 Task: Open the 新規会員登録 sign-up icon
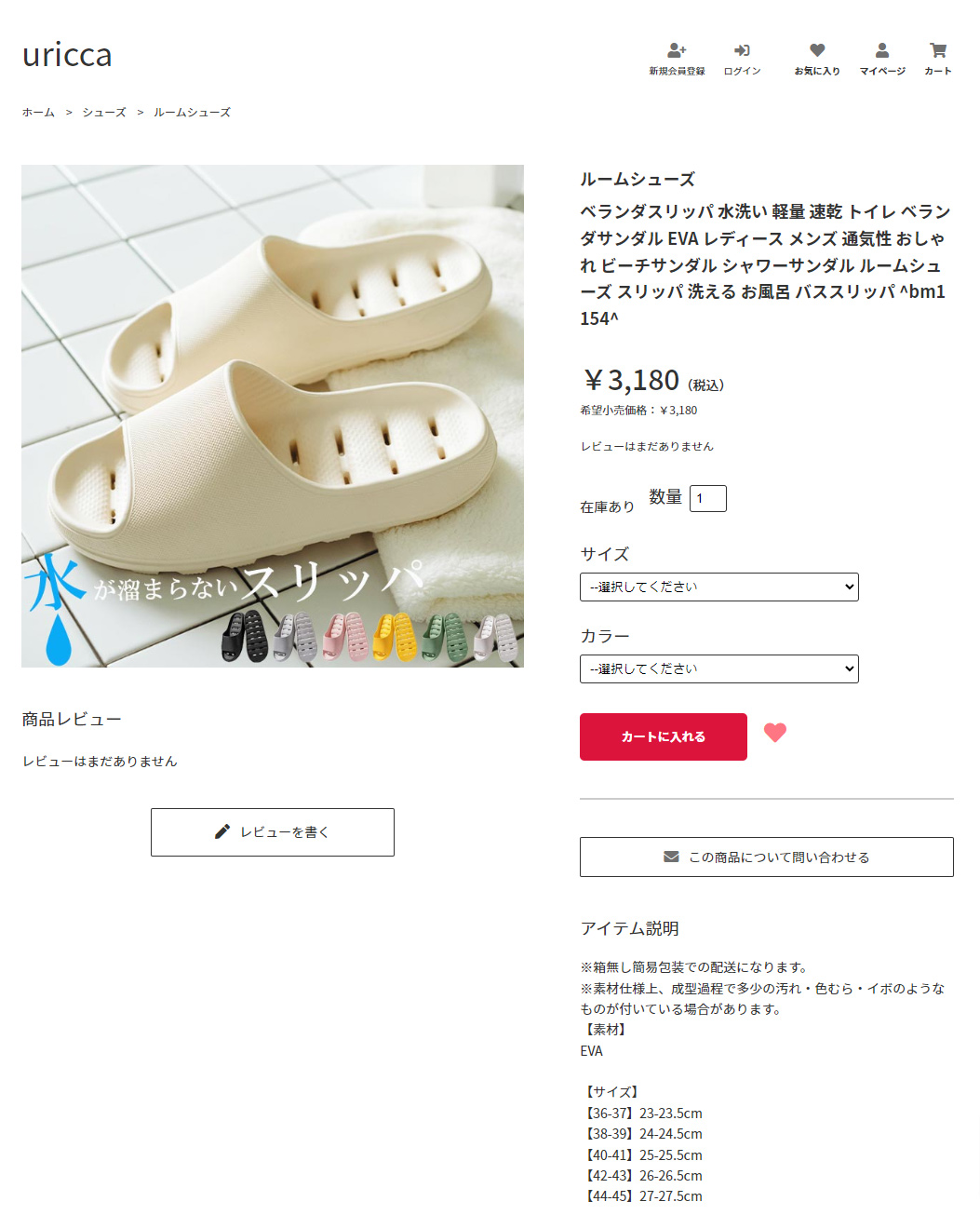[677, 50]
